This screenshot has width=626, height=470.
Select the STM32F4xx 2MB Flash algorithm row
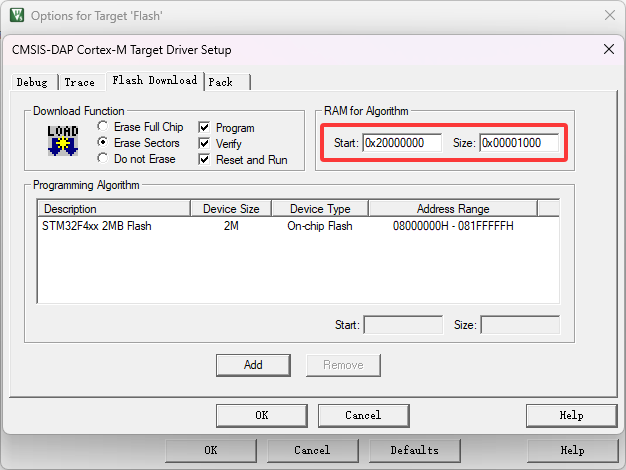(x=298, y=226)
